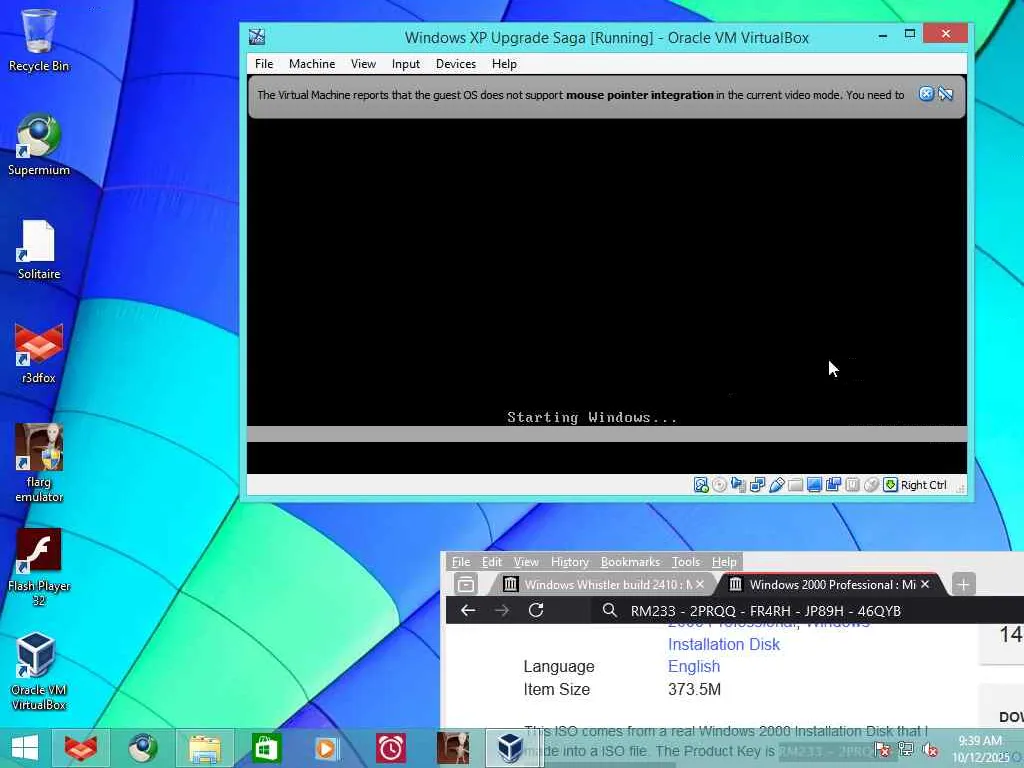Click the tab overview button left of tabs
This screenshot has width=1024, height=768.
466,584
